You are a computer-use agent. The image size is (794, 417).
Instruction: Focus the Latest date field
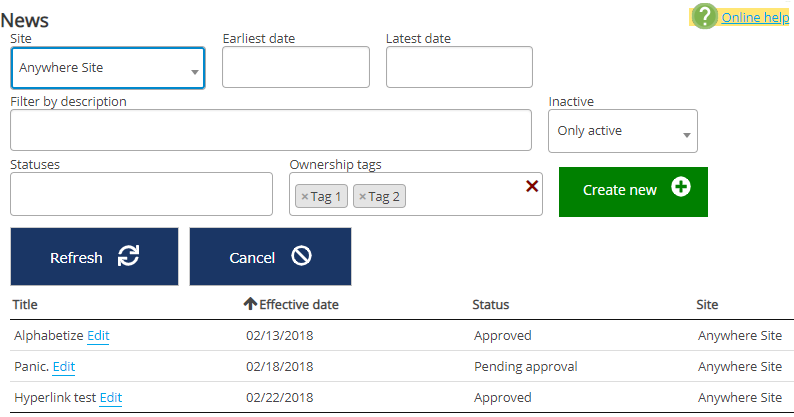pos(459,67)
